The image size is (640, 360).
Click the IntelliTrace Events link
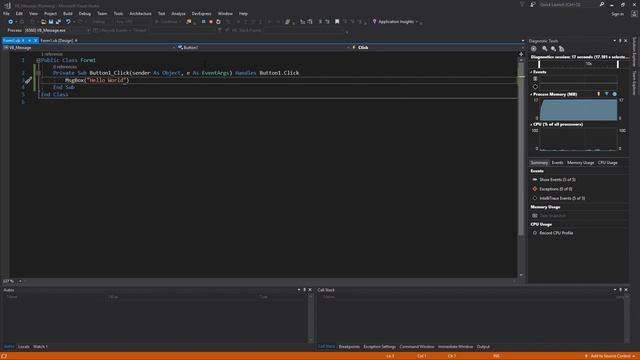pyautogui.click(x=562, y=198)
